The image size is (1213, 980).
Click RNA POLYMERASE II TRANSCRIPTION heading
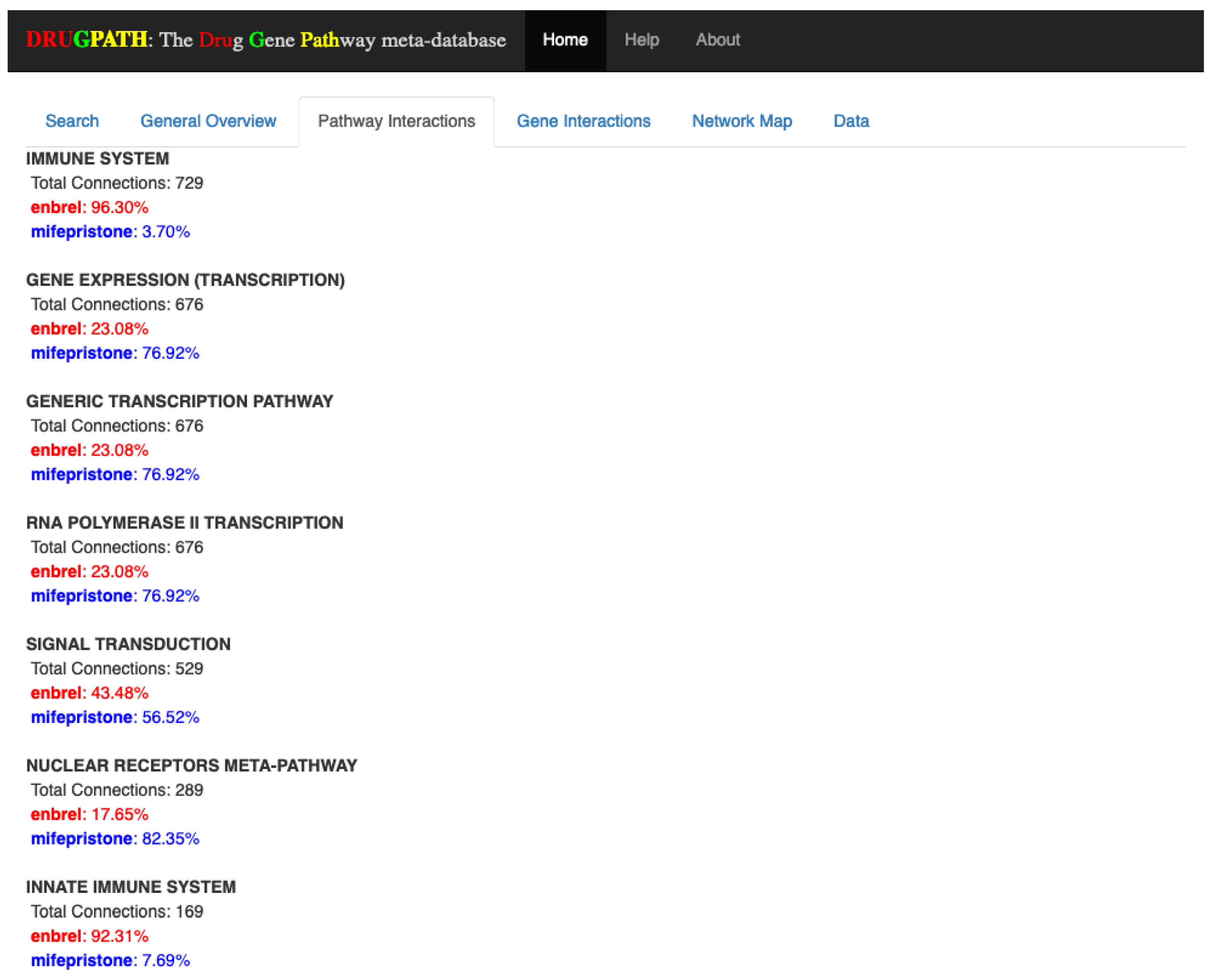point(184,523)
